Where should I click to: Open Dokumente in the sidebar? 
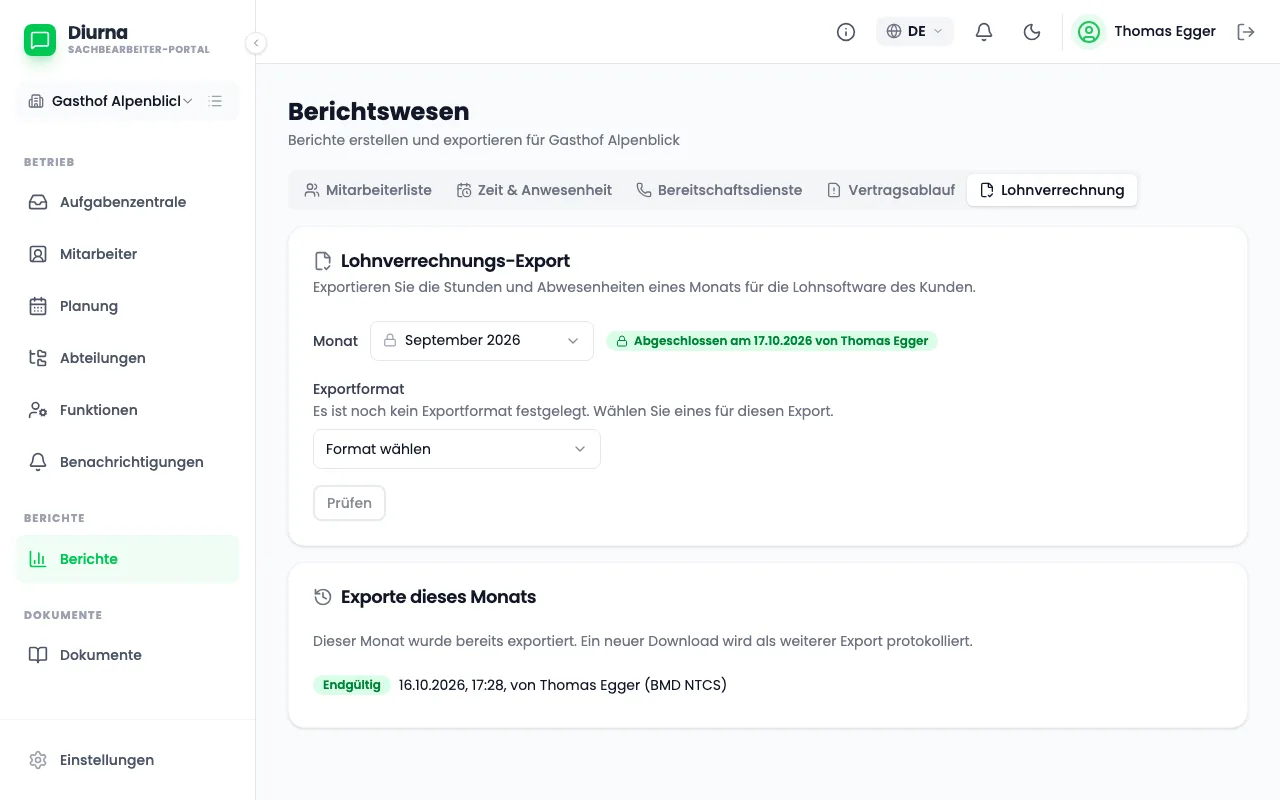click(x=128, y=655)
